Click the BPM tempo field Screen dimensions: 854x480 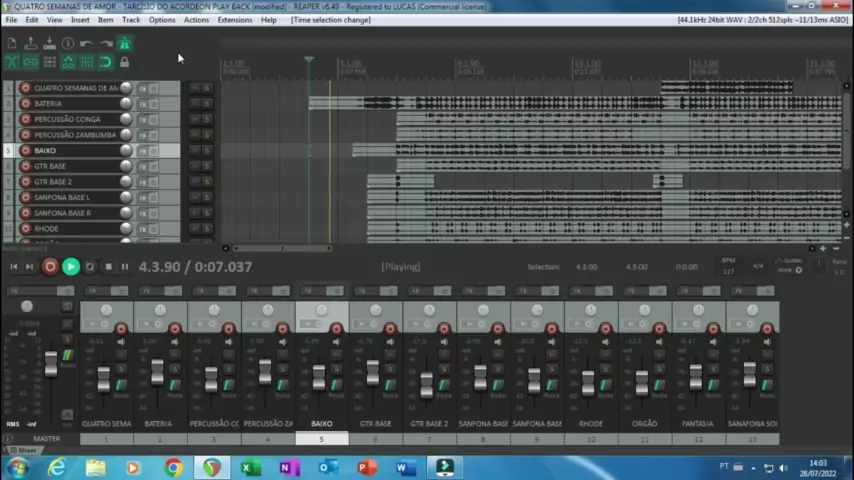[x=728, y=271]
